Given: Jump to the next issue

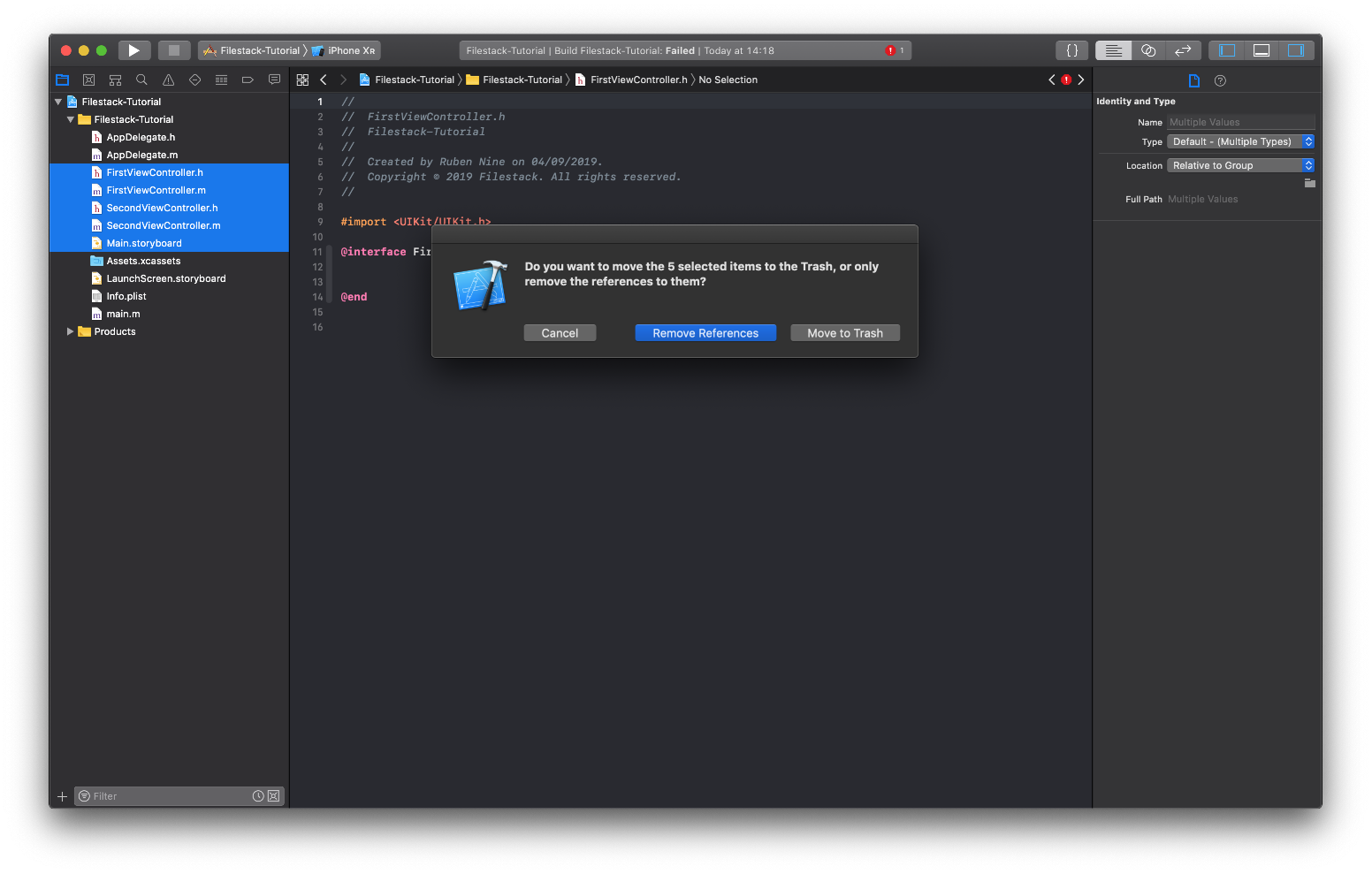Looking at the screenshot, I should click(1081, 80).
